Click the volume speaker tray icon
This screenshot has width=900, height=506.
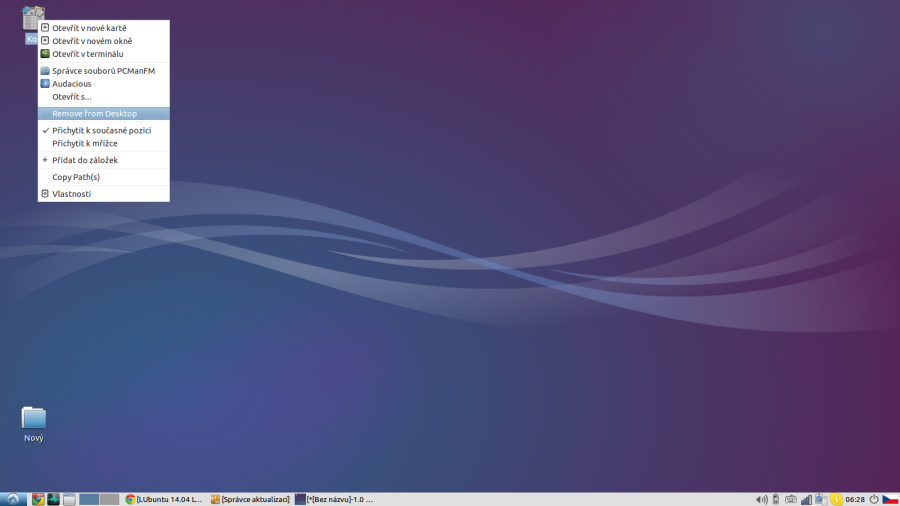(761, 500)
